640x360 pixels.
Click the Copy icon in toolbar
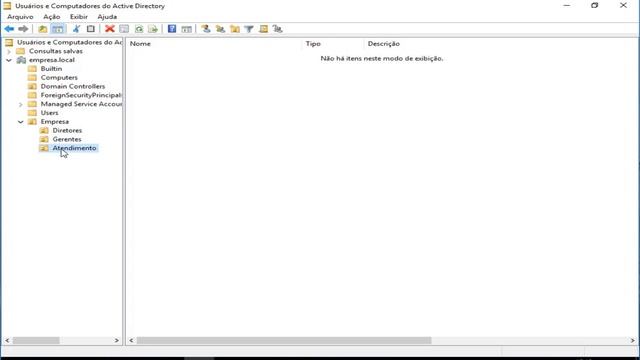91,29
